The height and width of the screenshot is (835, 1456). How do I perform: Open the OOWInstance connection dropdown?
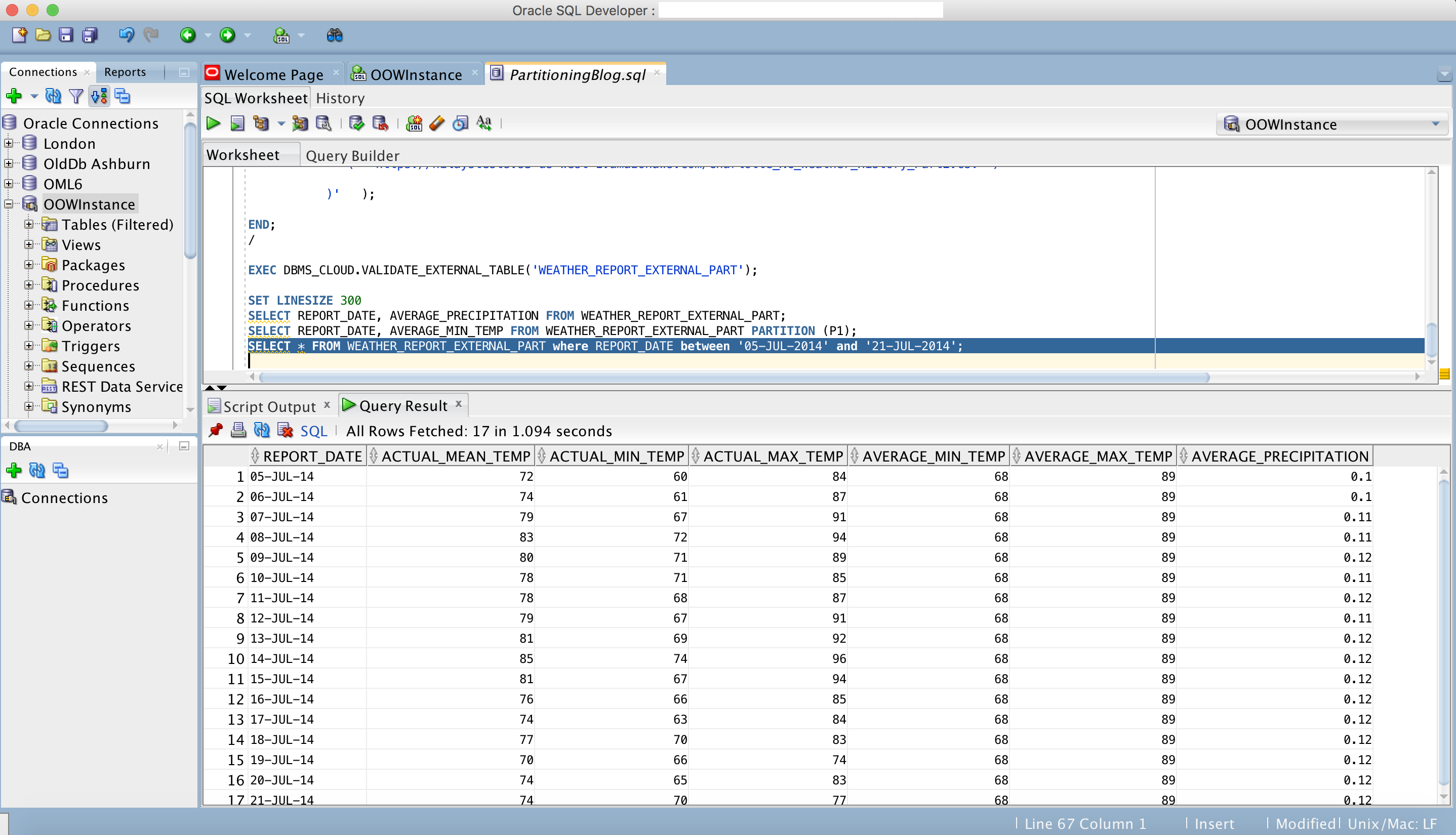1435,124
